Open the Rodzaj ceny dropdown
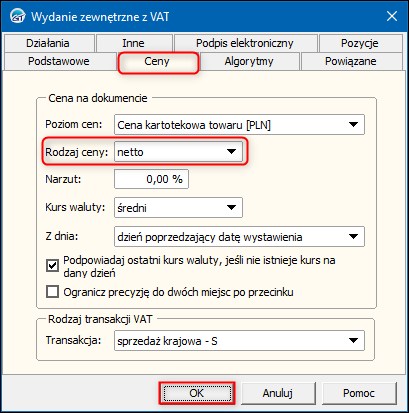 pos(178,152)
